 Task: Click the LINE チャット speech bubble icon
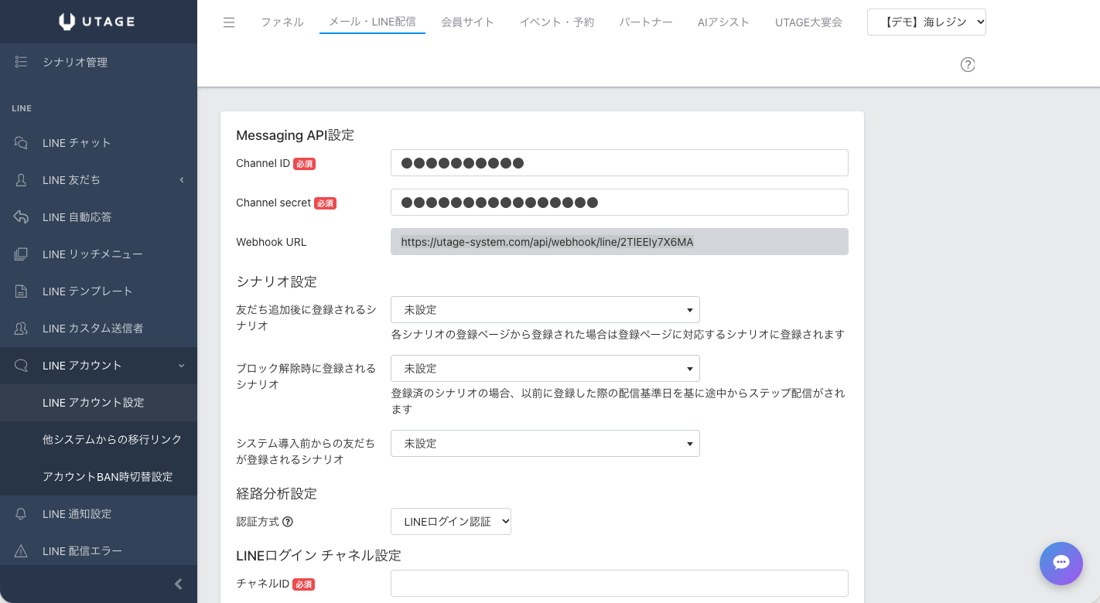coord(21,142)
